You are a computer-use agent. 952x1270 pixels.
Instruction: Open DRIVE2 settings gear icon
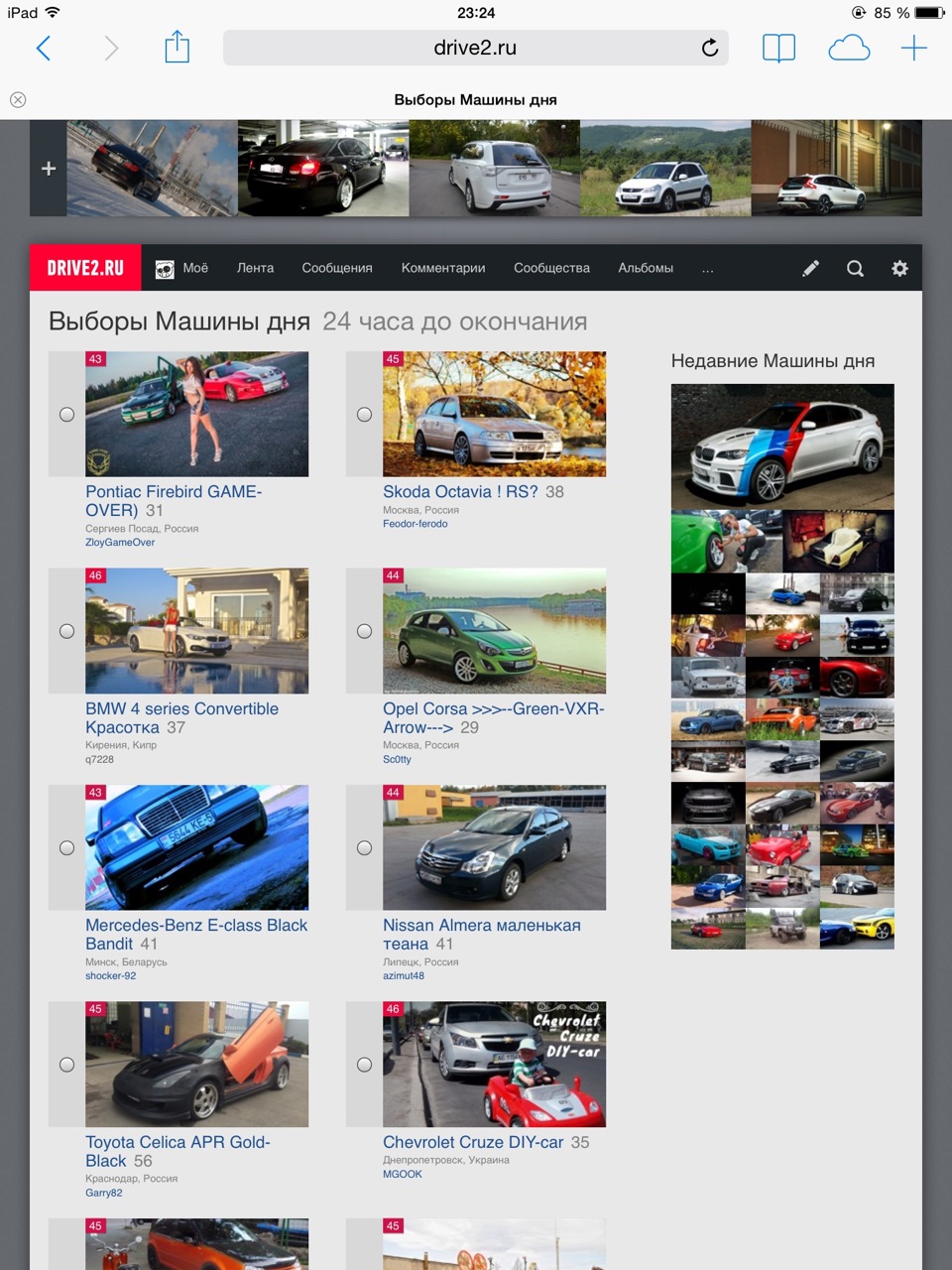click(x=899, y=268)
